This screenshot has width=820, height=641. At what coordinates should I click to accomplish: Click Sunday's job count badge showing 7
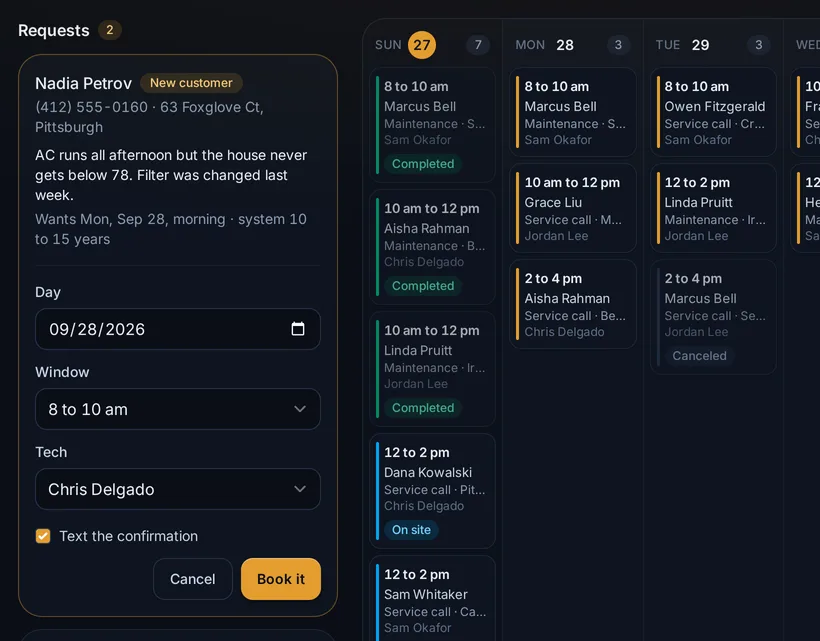[478, 45]
